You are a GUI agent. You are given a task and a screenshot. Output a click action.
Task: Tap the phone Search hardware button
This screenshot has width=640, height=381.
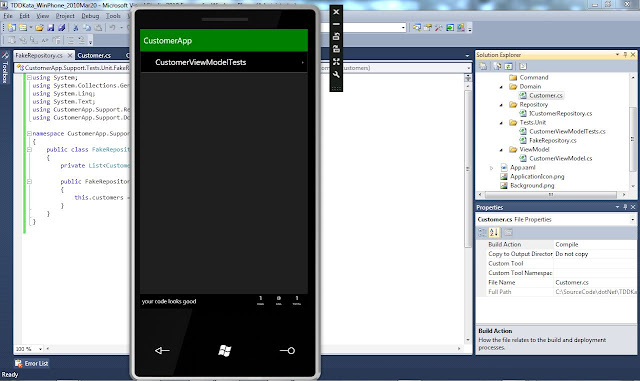(287, 350)
